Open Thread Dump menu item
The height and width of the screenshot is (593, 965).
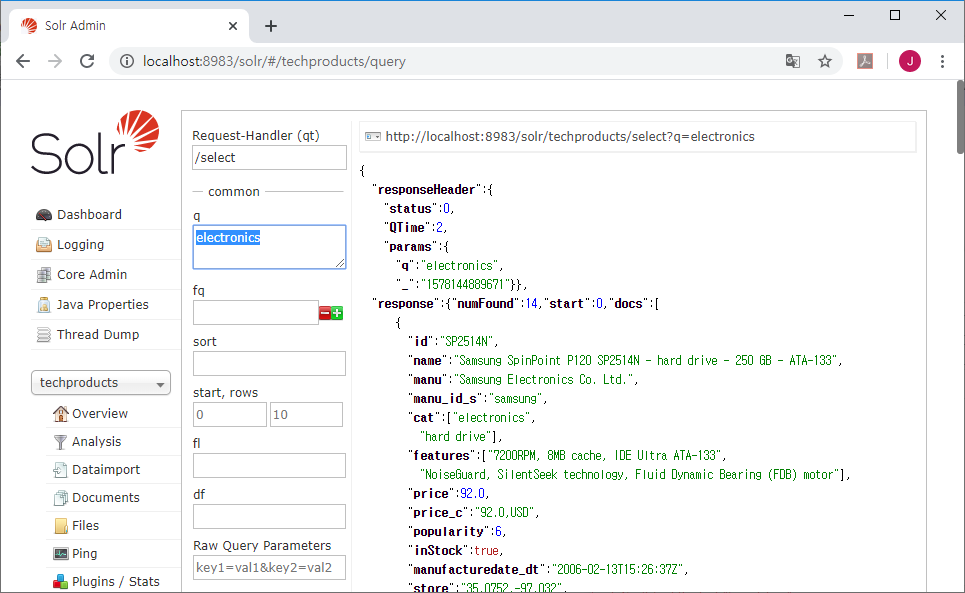pos(98,335)
